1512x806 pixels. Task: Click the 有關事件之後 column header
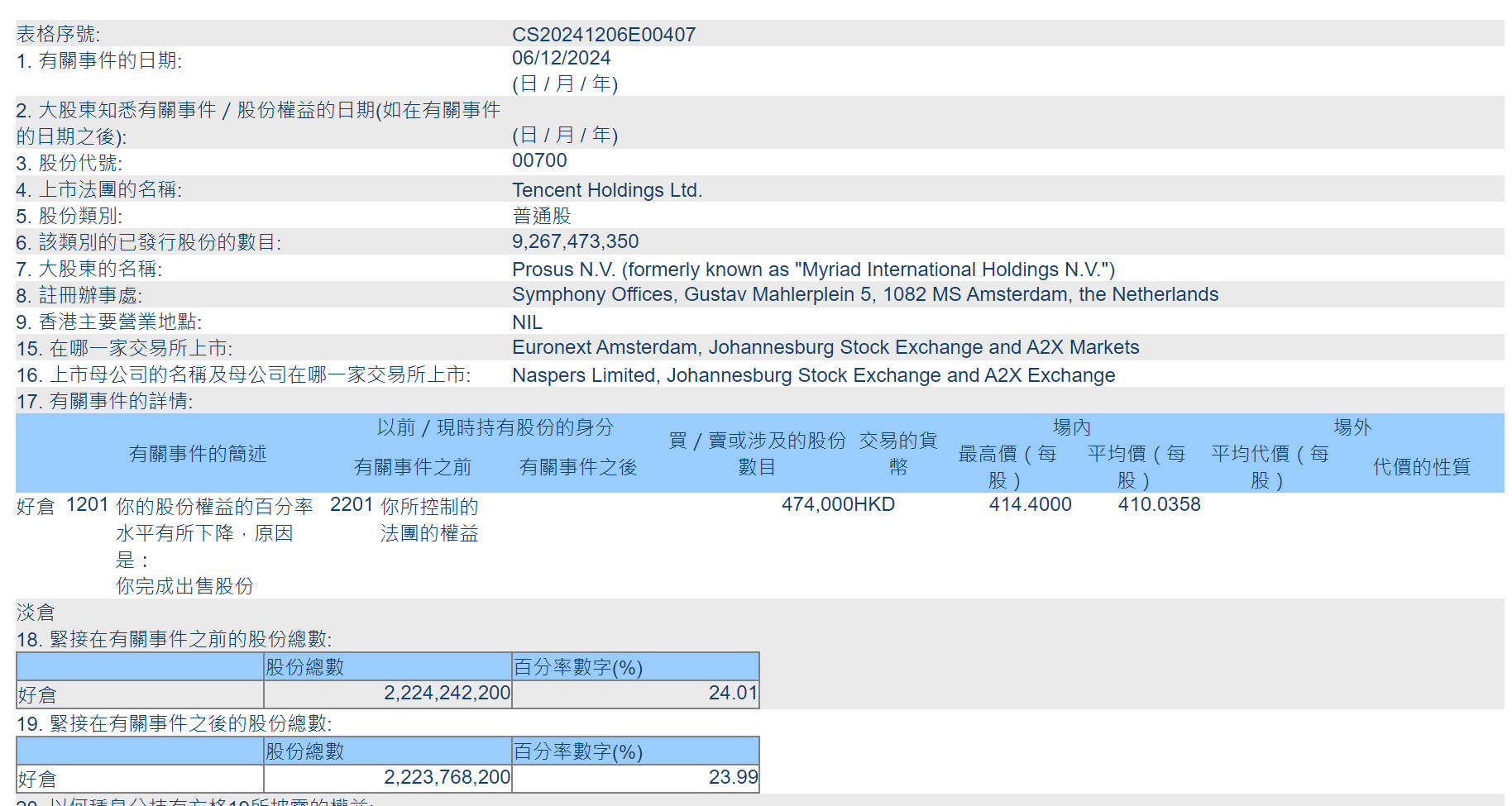coord(578,467)
